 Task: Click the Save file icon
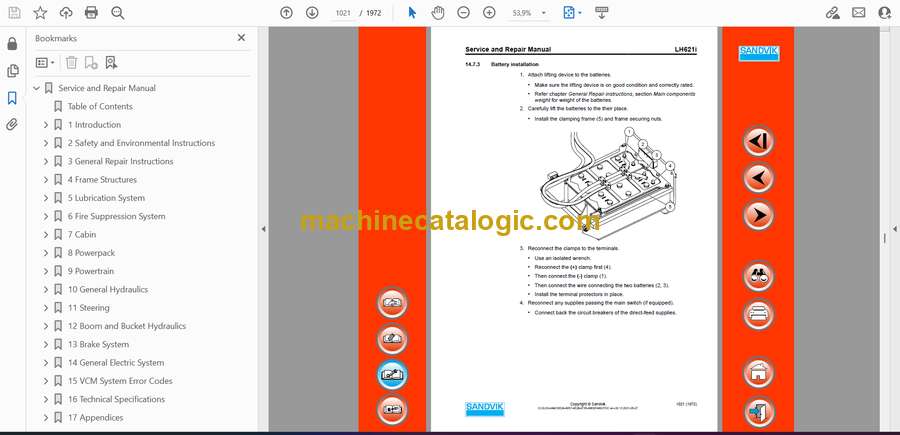click(x=14, y=13)
